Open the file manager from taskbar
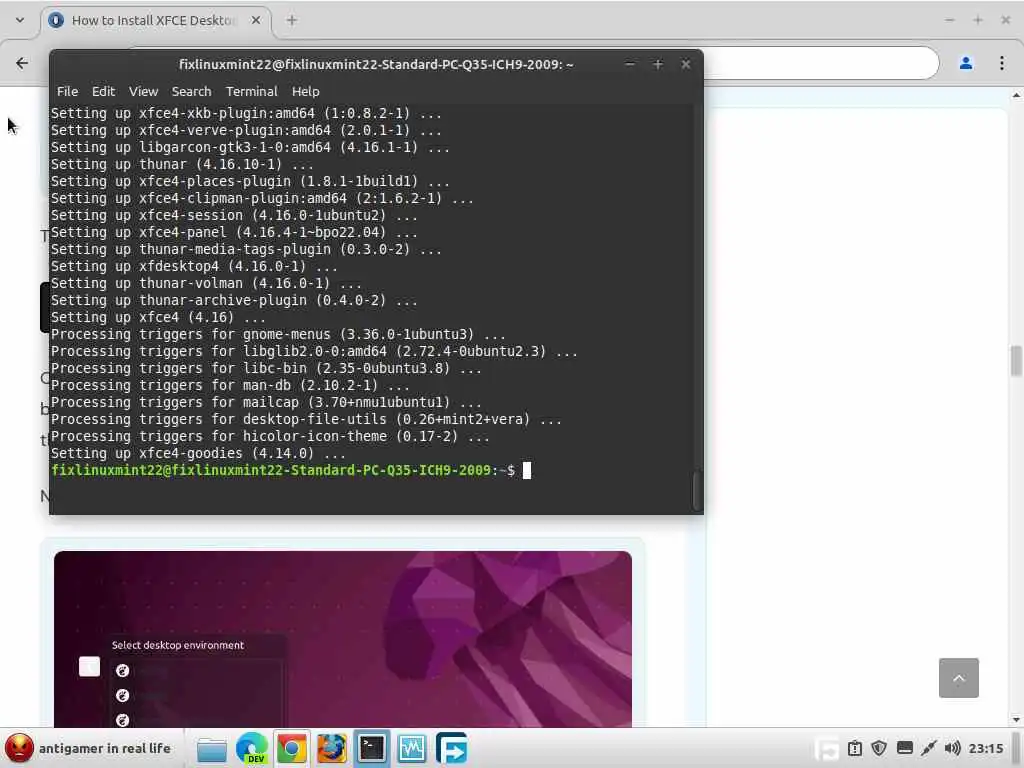 click(x=212, y=749)
